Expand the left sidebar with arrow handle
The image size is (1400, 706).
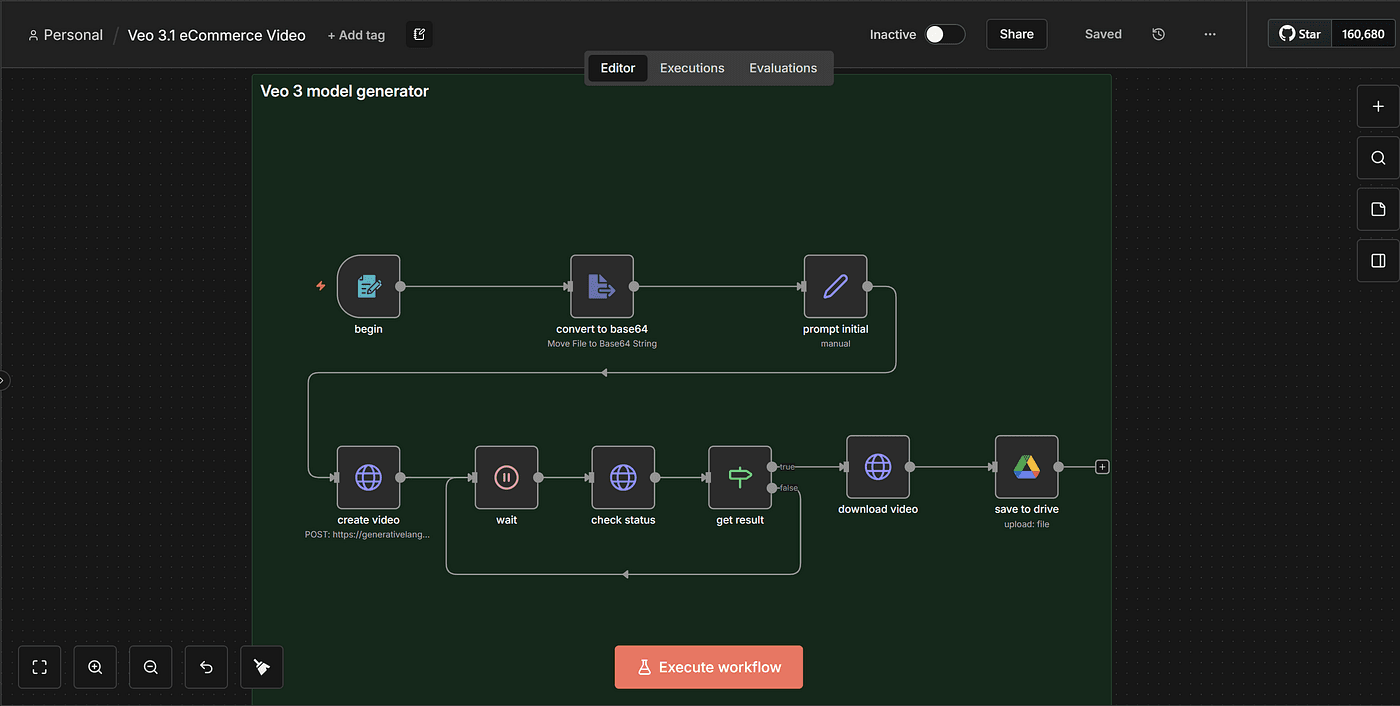coord(3,380)
